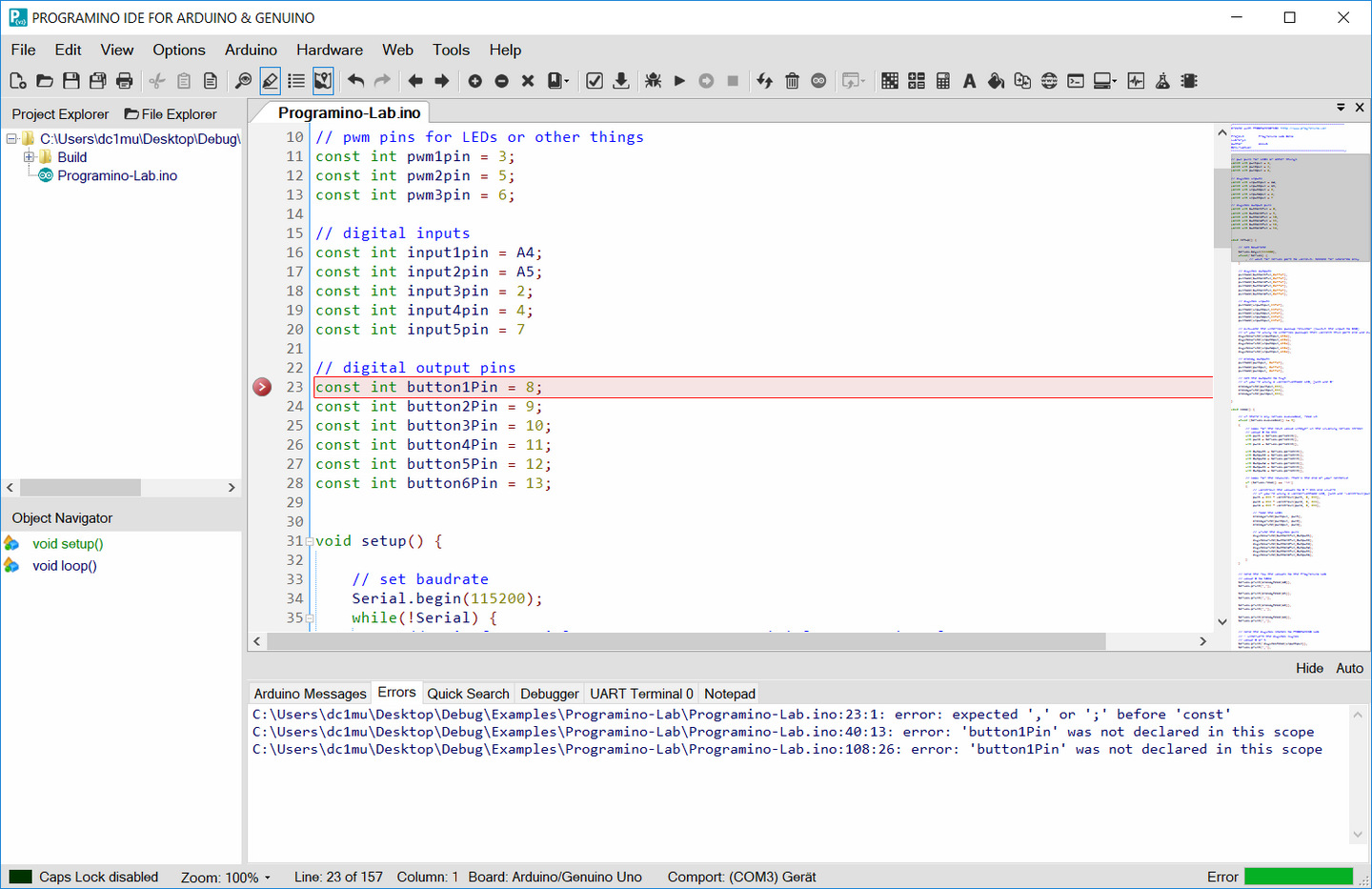The width and height of the screenshot is (1372, 889).
Task: Open the Tools menu
Action: (451, 50)
